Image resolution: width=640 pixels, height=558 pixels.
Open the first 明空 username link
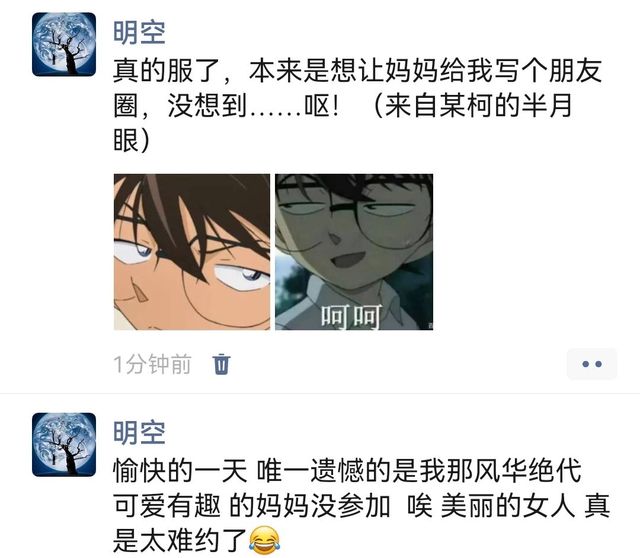pyautogui.click(x=139, y=33)
